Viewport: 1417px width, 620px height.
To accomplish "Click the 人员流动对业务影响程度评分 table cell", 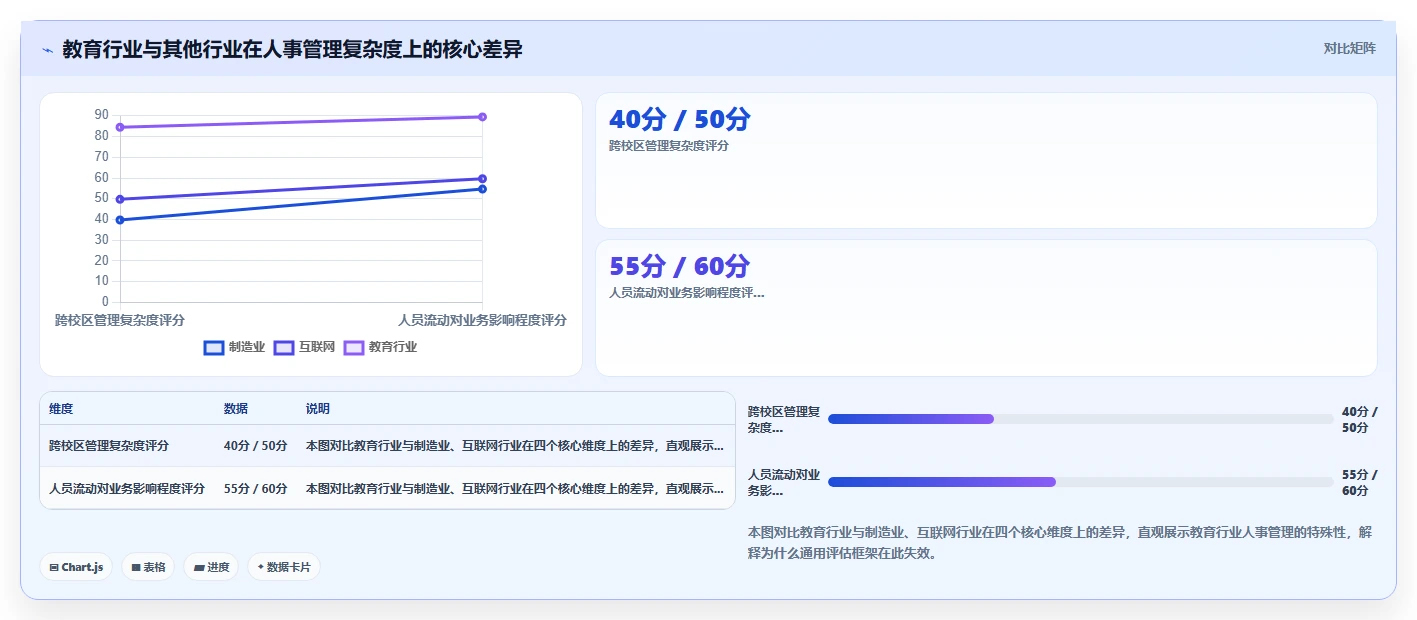I will (x=127, y=489).
